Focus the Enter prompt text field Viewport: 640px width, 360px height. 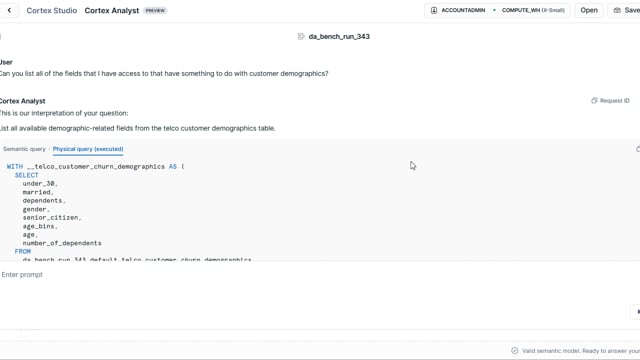pos(318,275)
